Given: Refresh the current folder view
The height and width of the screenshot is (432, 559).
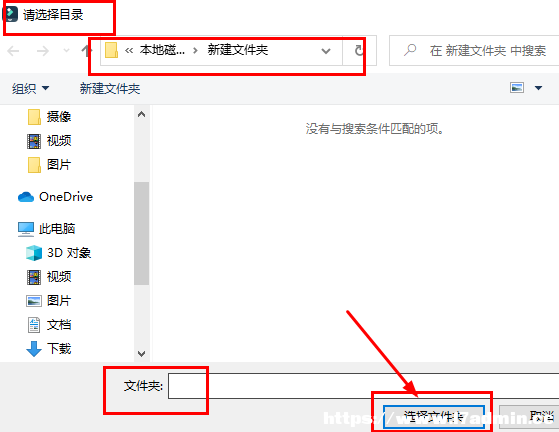Looking at the screenshot, I should tap(359, 50).
